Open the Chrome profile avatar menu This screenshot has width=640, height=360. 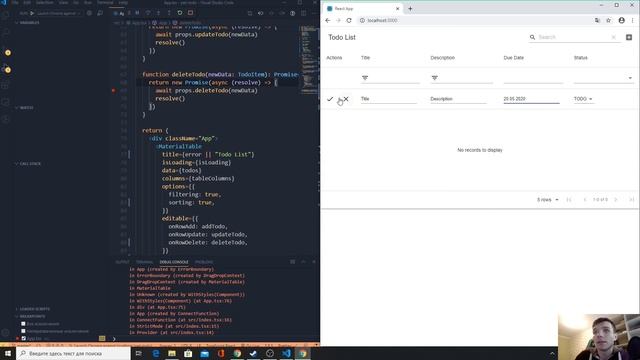click(622, 20)
